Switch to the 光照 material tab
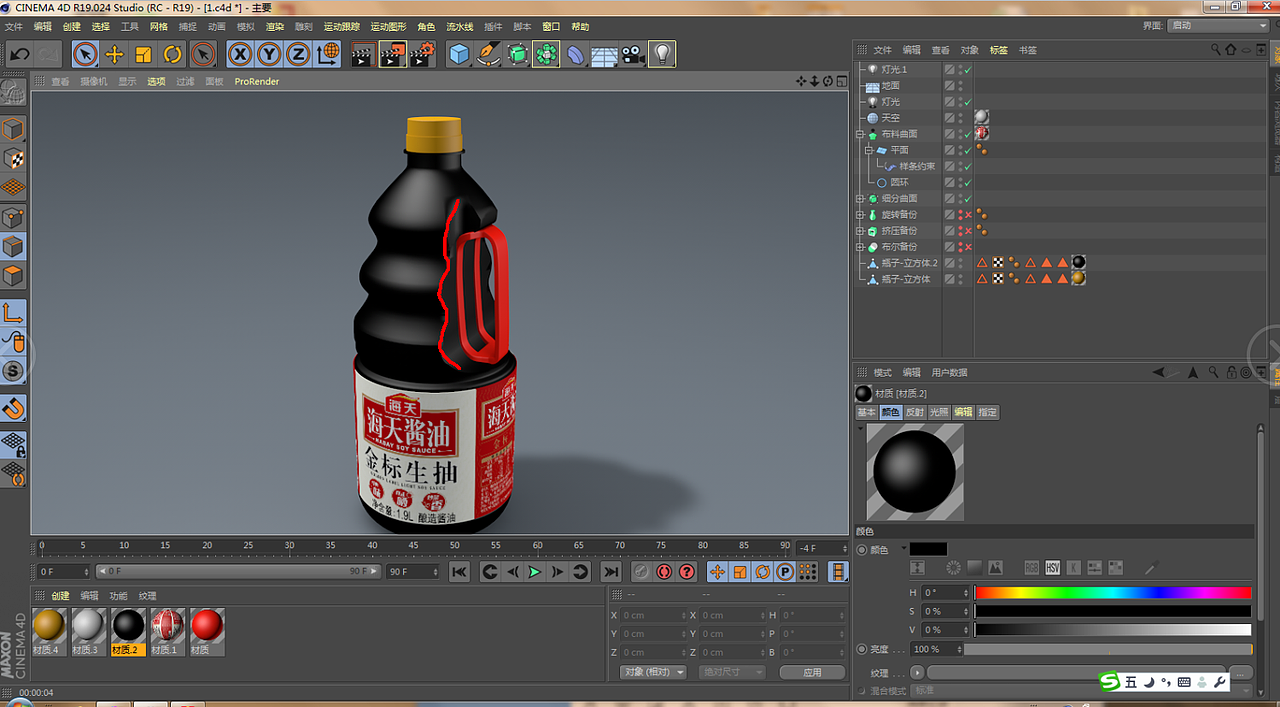 pyautogui.click(x=939, y=412)
